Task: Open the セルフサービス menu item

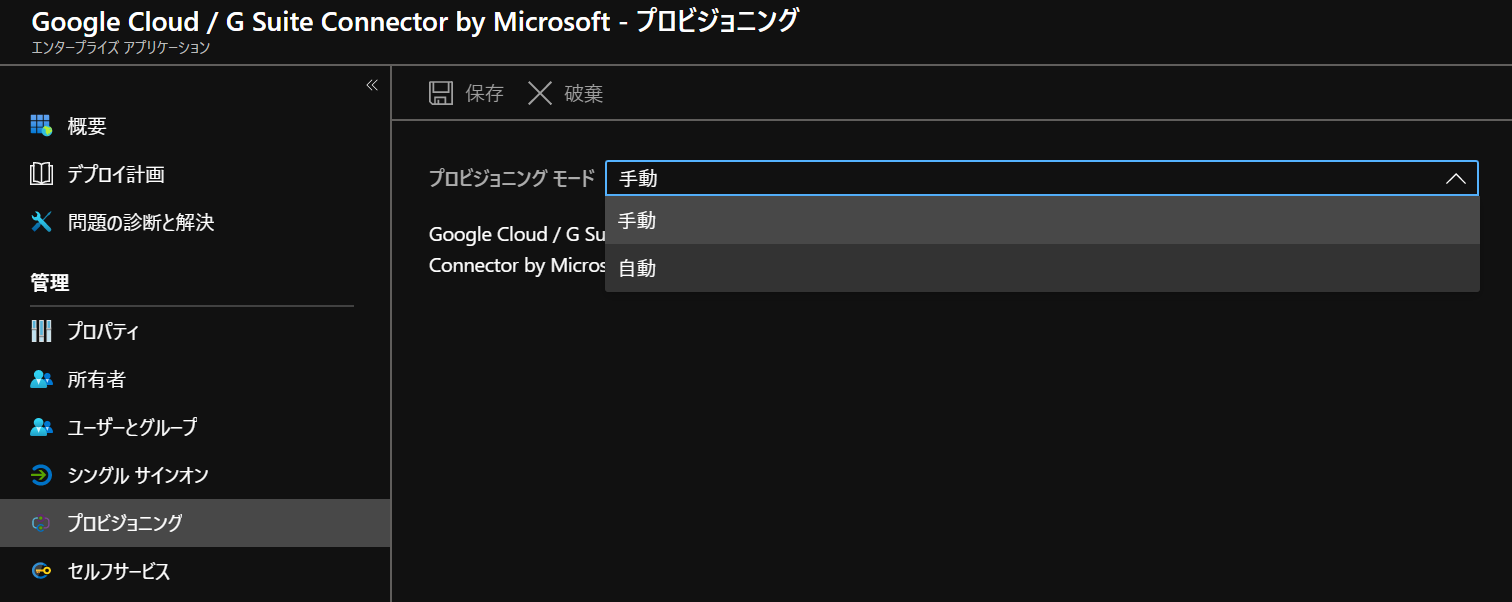Action: [119, 571]
